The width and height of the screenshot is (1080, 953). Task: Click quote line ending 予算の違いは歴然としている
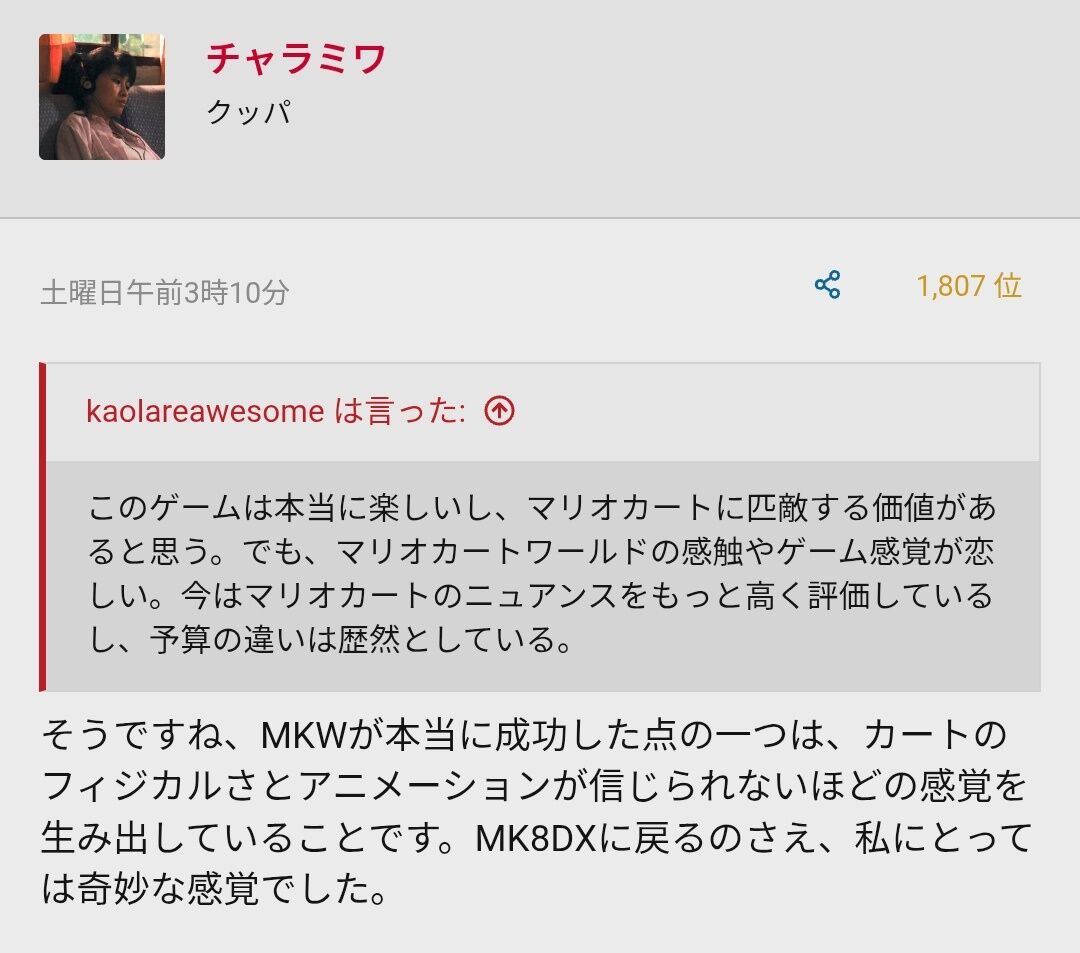click(331, 640)
